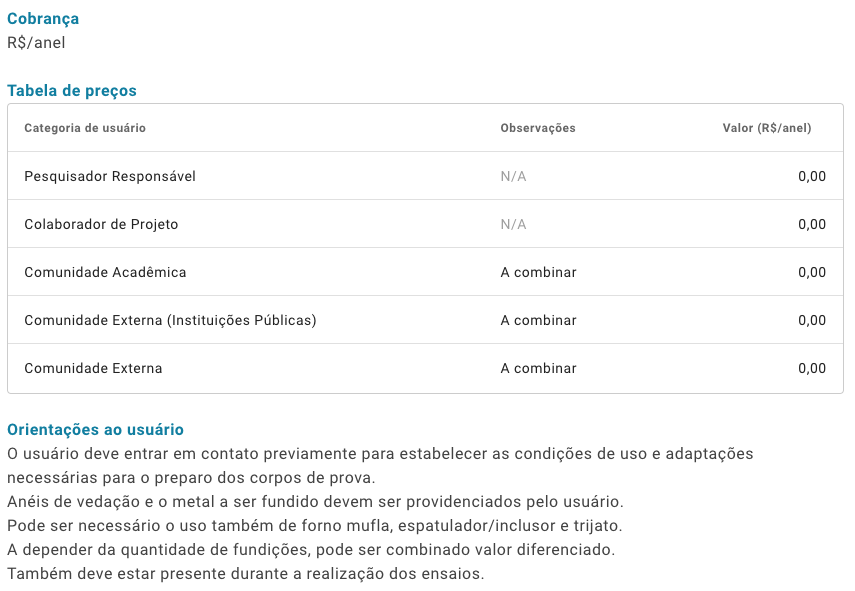Image resolution: width=855 pixels, height=591 pixels.
Task: Click the Orientações ao usuário heading
Action: [95, 430]
